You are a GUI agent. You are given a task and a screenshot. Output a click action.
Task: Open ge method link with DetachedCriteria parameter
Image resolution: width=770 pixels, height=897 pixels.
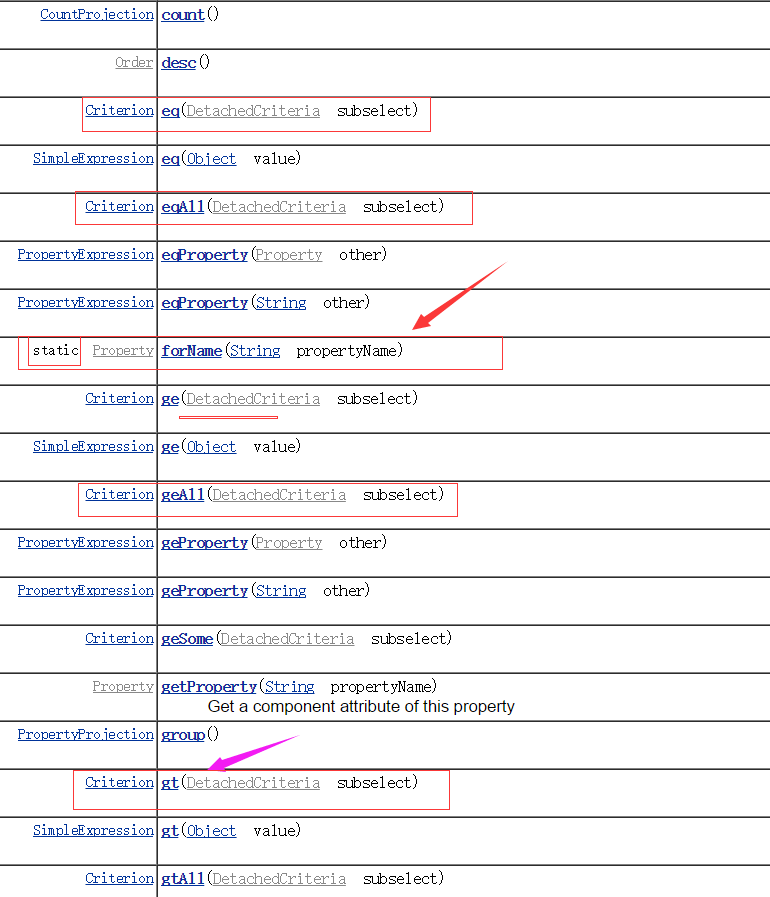pyautogui.click(x=170, y=399)
